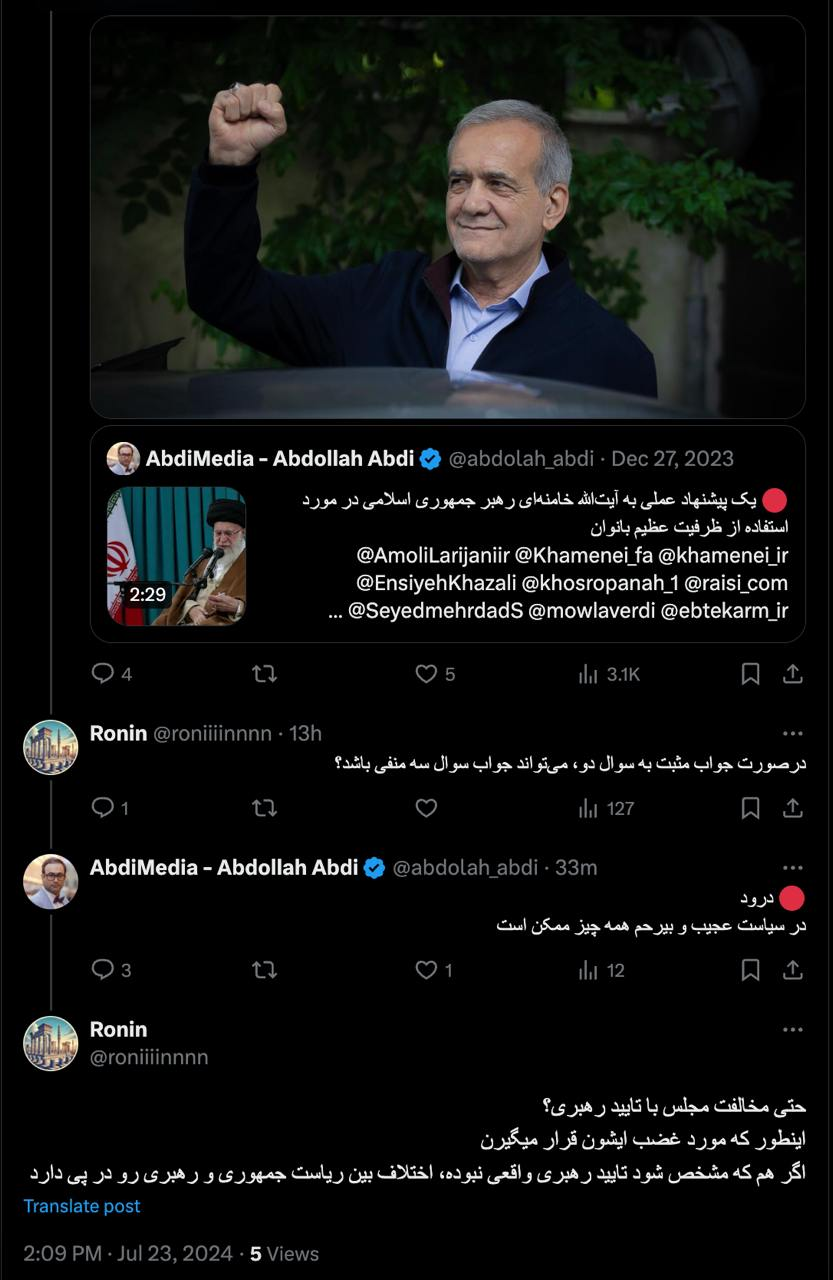Bookmark the top post

click(x=750, y=674)
